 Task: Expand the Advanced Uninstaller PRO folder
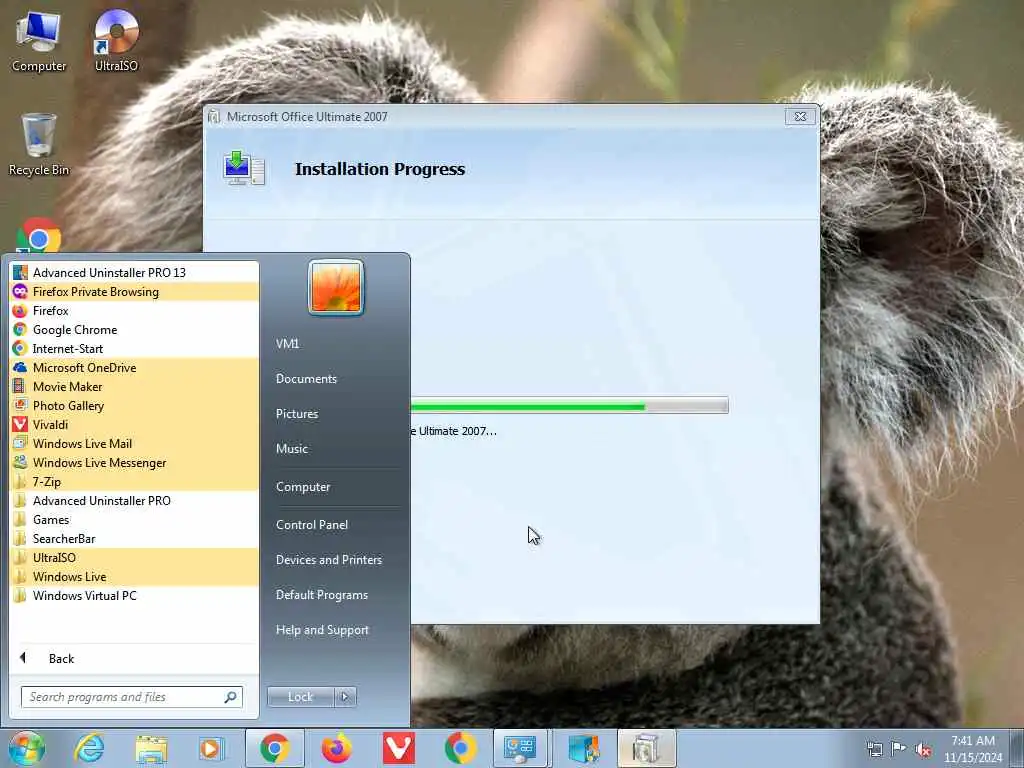pos(135,500)
